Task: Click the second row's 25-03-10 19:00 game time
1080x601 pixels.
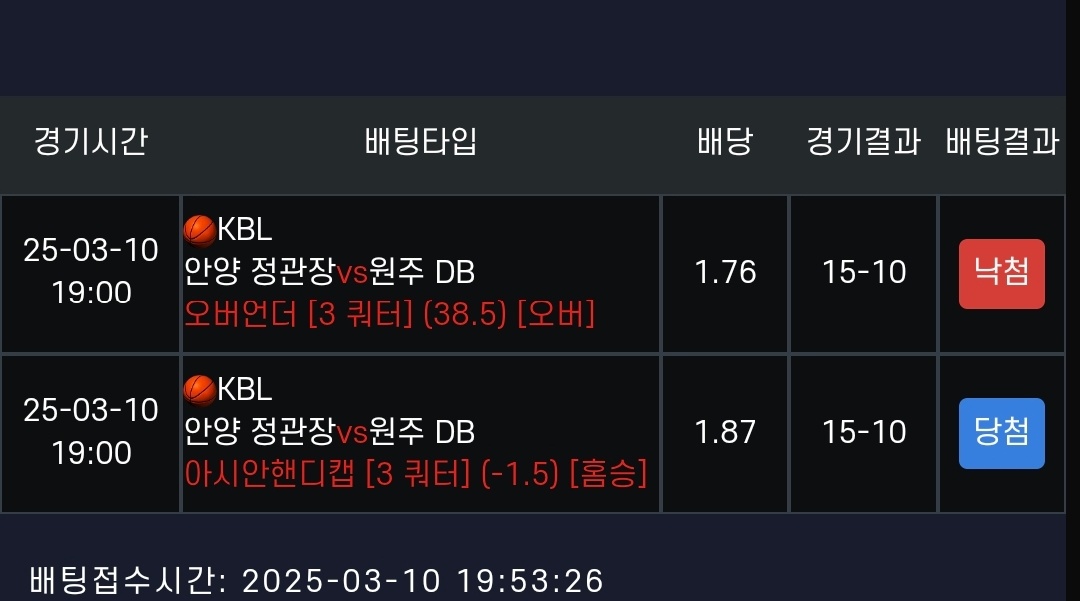Action: [x=91, y=431]
